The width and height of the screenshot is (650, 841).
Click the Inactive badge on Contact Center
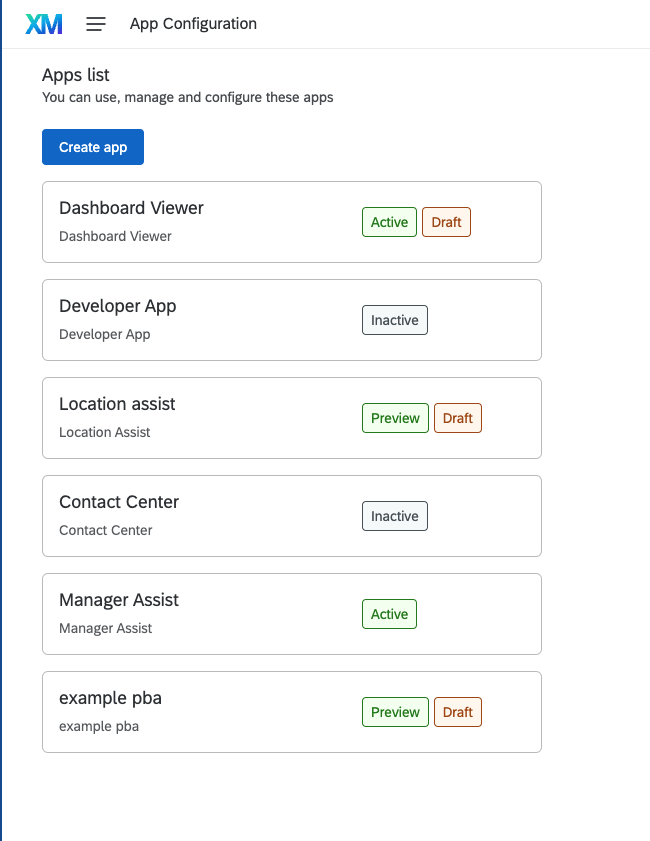tap(395, 516)
